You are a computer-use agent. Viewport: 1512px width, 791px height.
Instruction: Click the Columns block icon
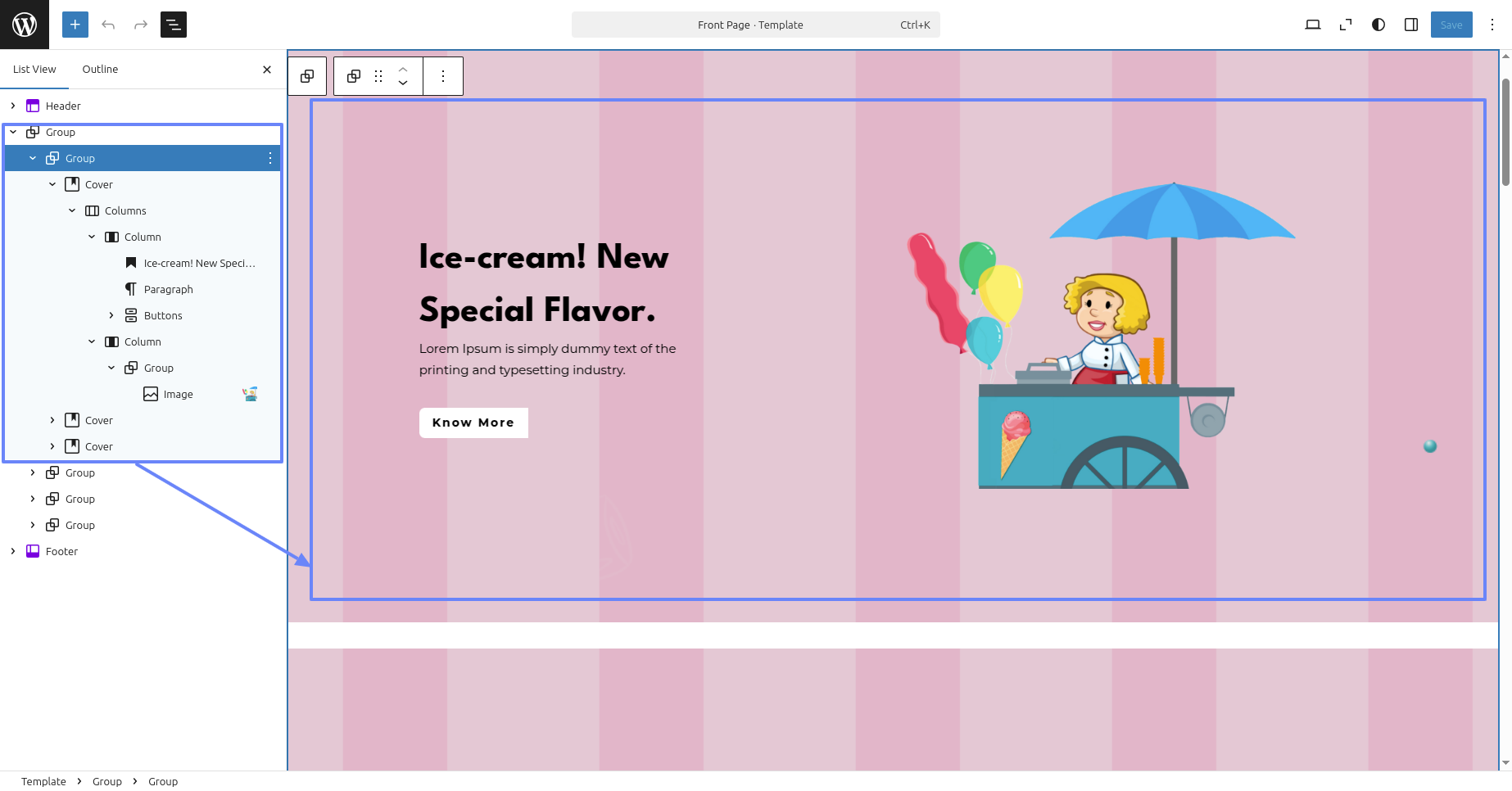coord(92,210)
